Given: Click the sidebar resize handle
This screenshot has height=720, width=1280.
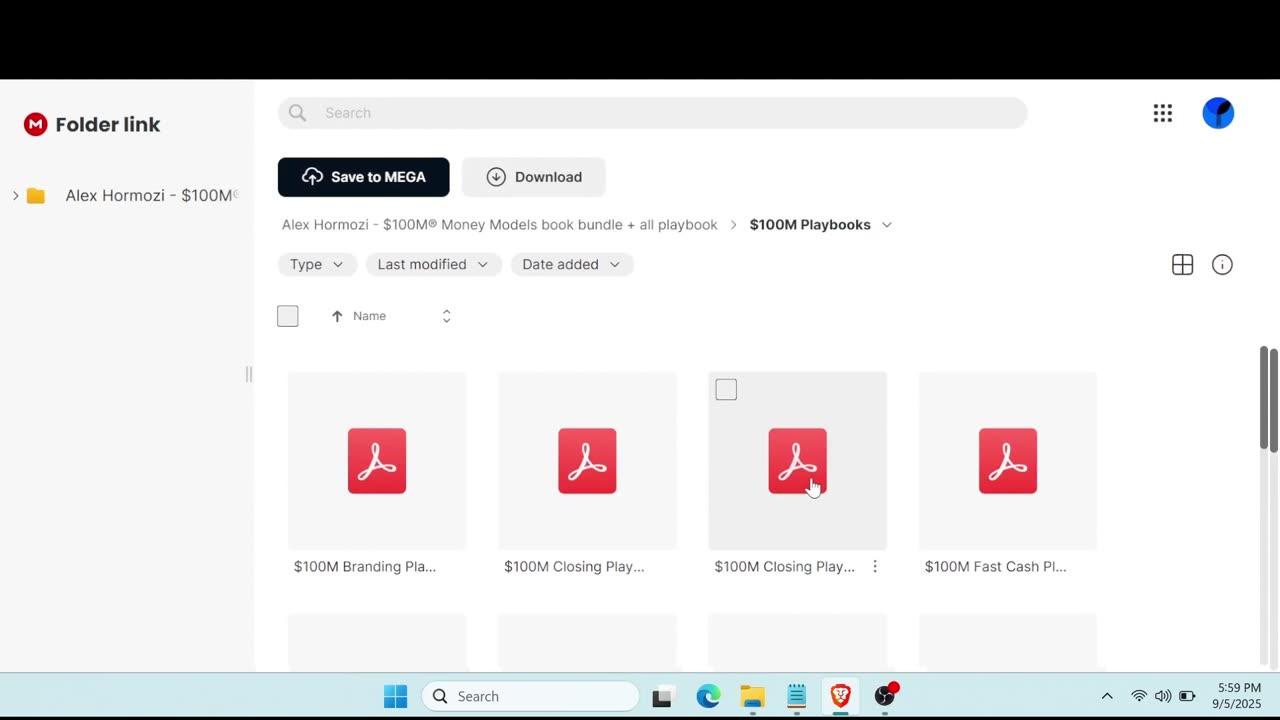Looking at the screenshot, I should coord(249,374).
